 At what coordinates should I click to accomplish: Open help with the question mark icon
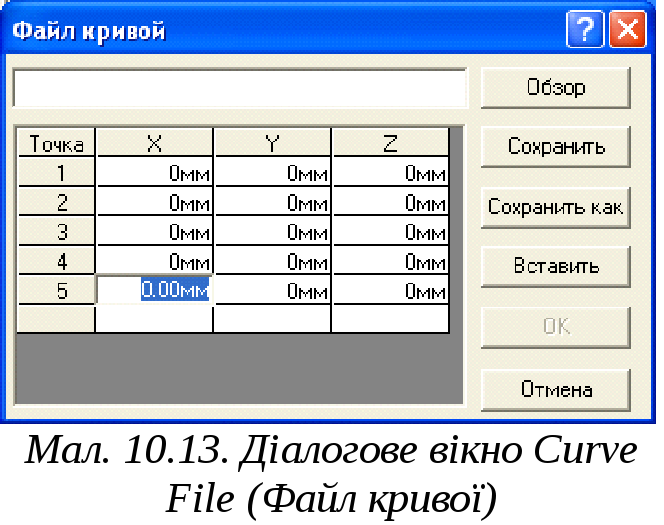tap(585, 29)
